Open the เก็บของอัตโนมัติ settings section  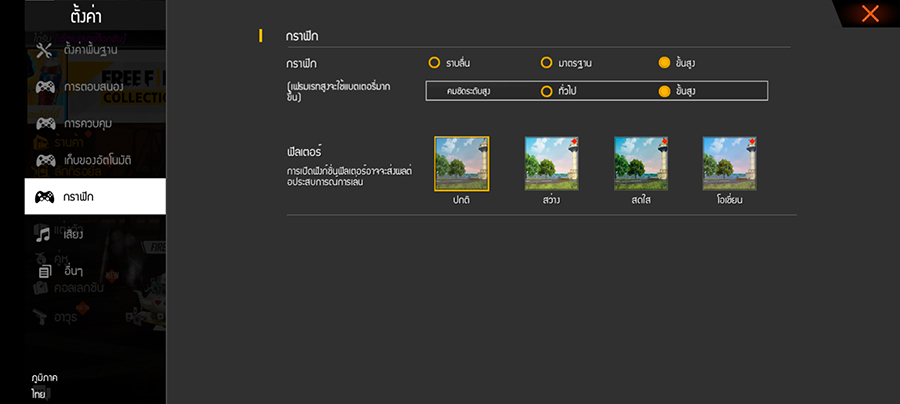95,160
